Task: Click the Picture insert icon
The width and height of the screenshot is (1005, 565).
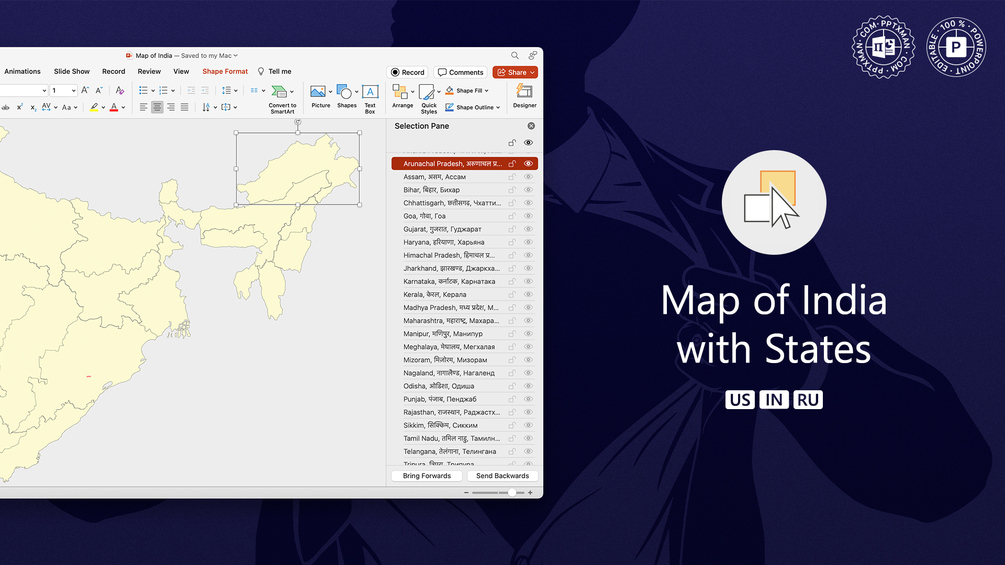Action: tap(318, 92)
